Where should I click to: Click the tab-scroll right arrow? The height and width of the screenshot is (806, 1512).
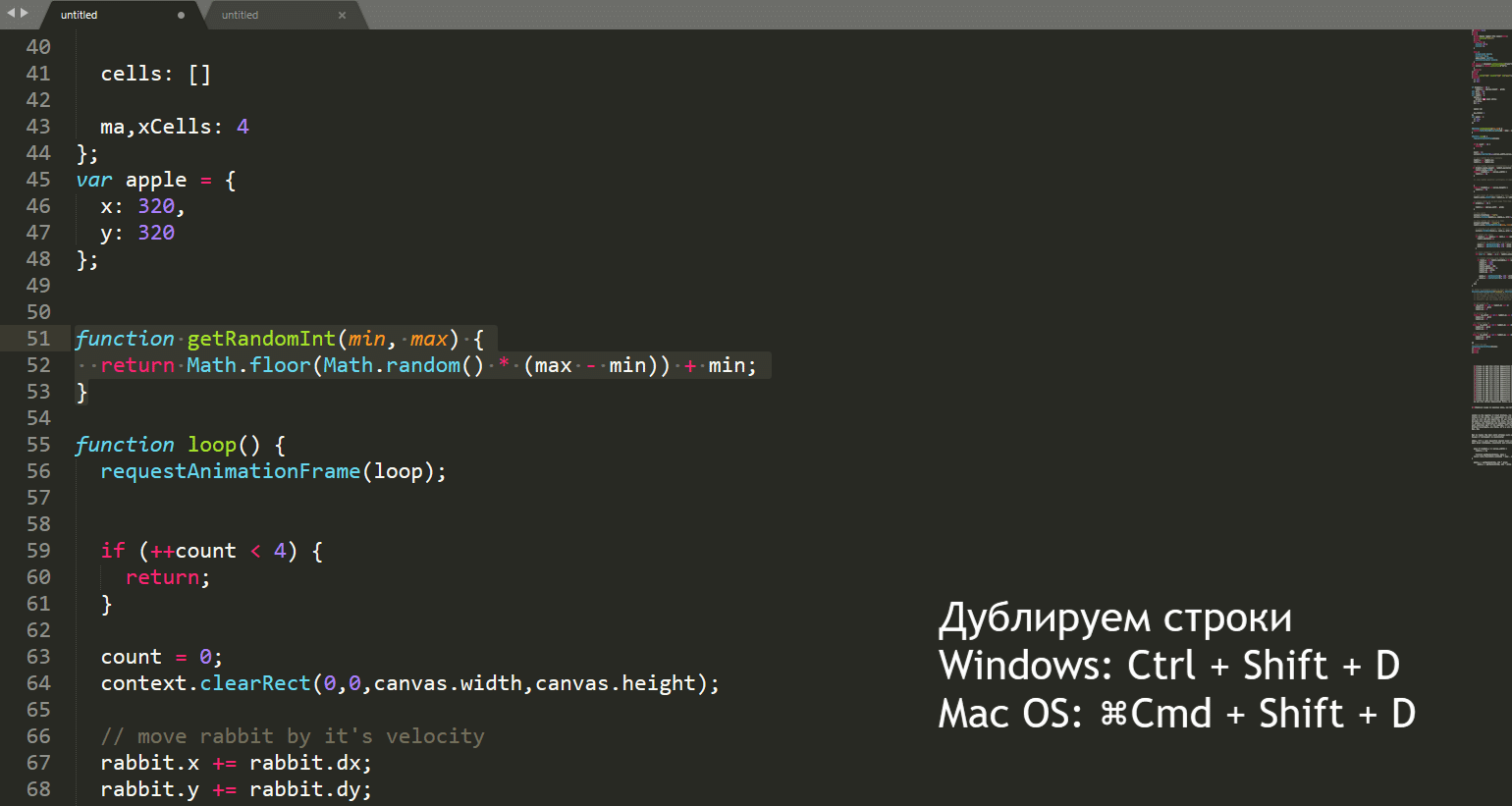click(x=25, y=14)
